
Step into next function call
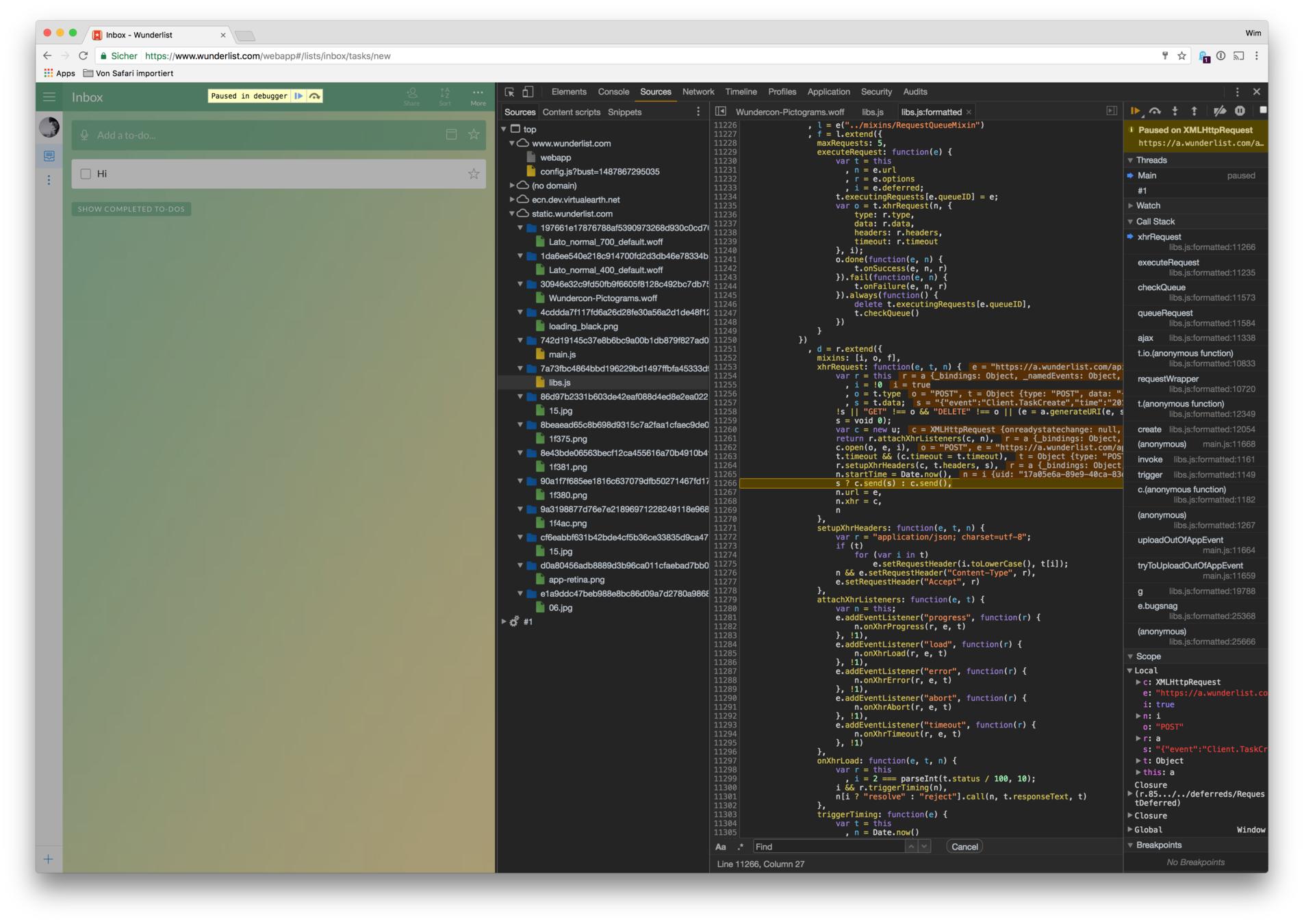(x=1175, y=111)
